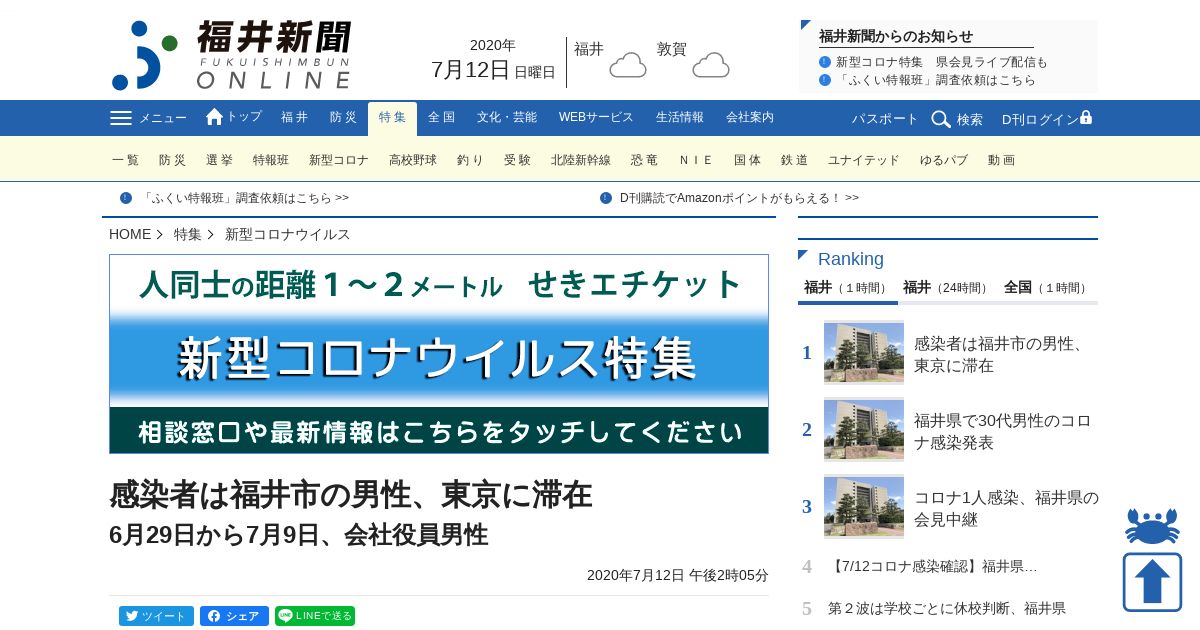Viewport: 1200px width, 630px height.
Task: Open 北陸新幹線 in the sub navigation
Action: (581, 160)
